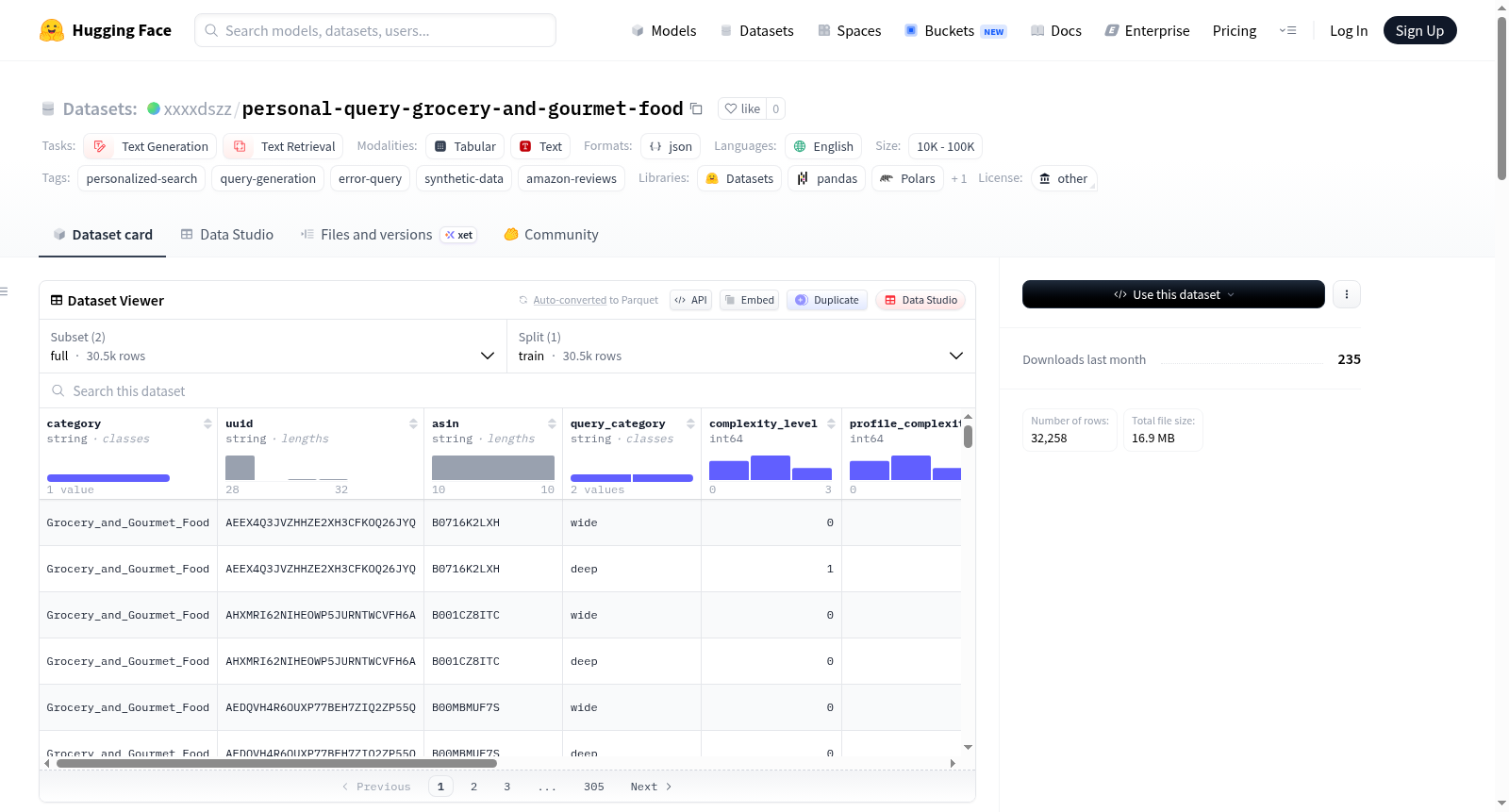Screen dimensions: 1509x812
Task: Click the personalized-search tag
Action: point(141,178)
